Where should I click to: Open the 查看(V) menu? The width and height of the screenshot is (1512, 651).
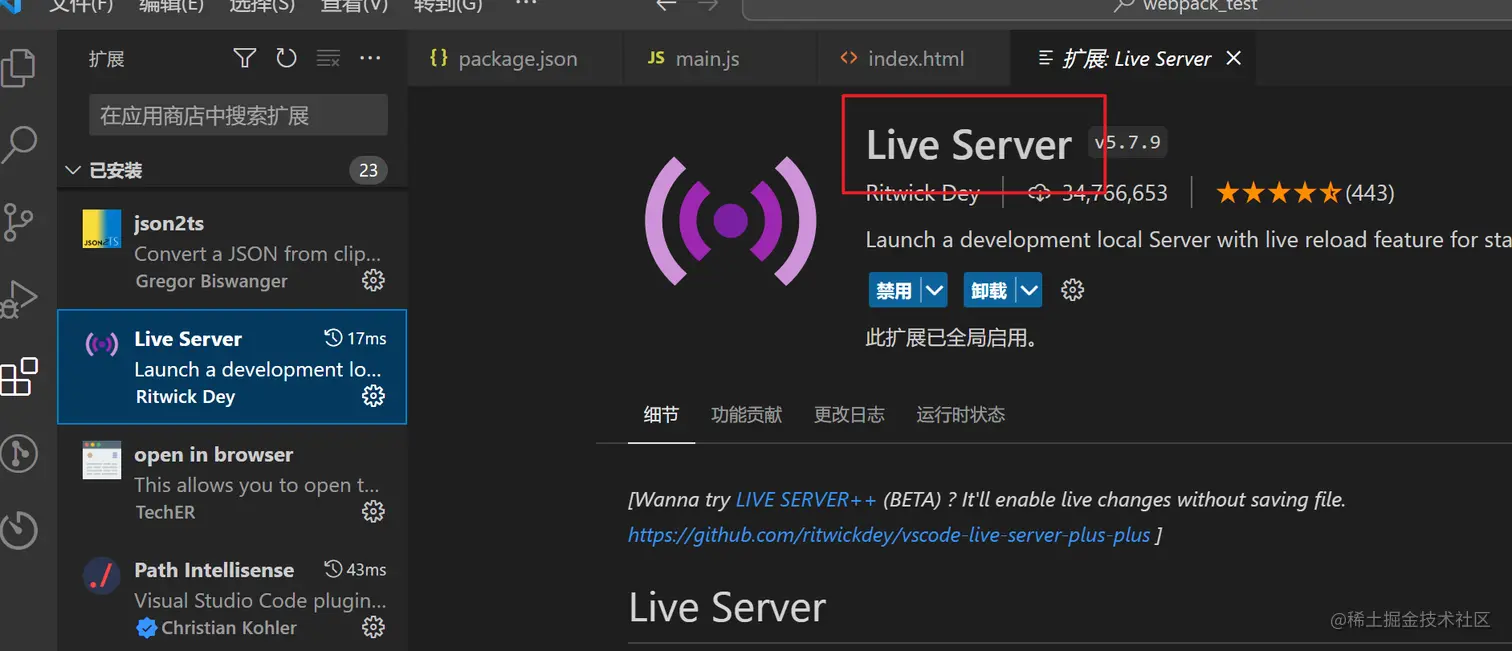click(354, 5)
